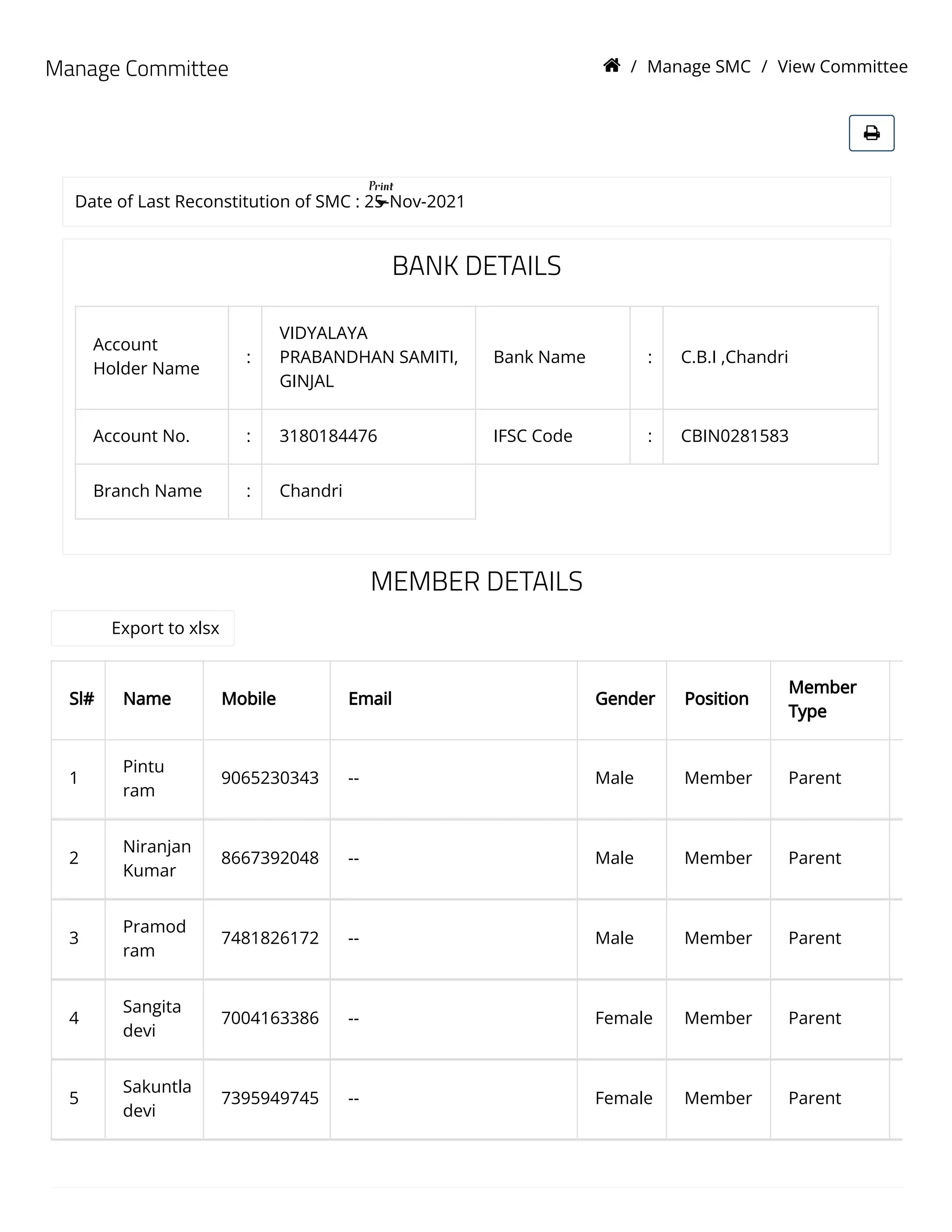Select Sangita devi name cell
The image size is (952, 1232).
[x=152, y=1018]
